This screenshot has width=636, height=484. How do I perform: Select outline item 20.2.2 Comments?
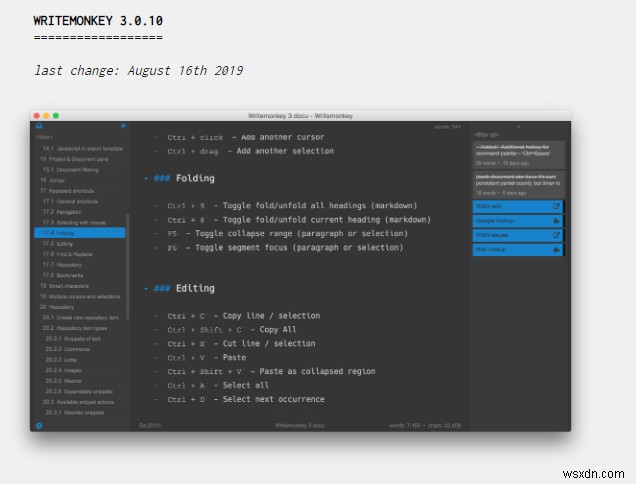67,349
